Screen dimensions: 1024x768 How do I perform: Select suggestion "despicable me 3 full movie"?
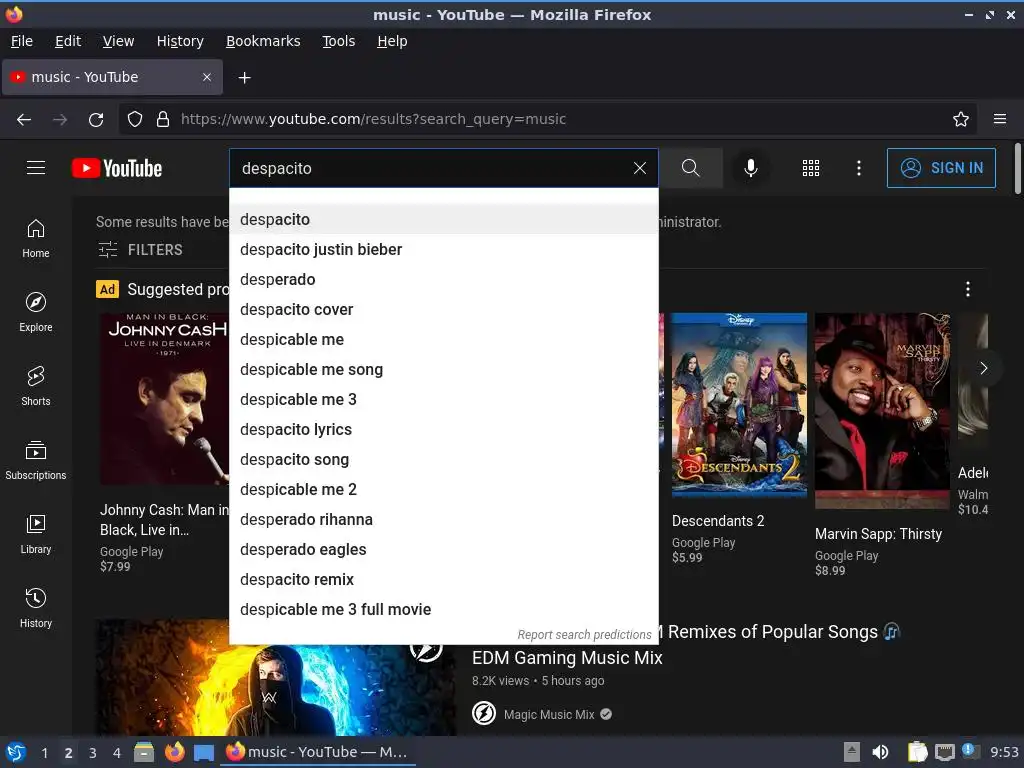pyautogui.click(x=444, y=610)
